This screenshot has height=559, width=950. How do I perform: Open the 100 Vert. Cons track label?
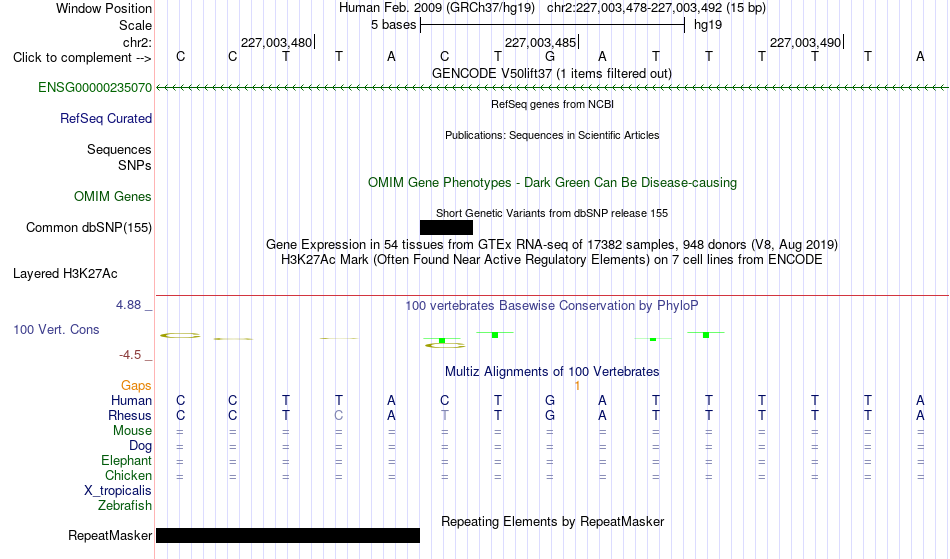click(x=56, y=329)
